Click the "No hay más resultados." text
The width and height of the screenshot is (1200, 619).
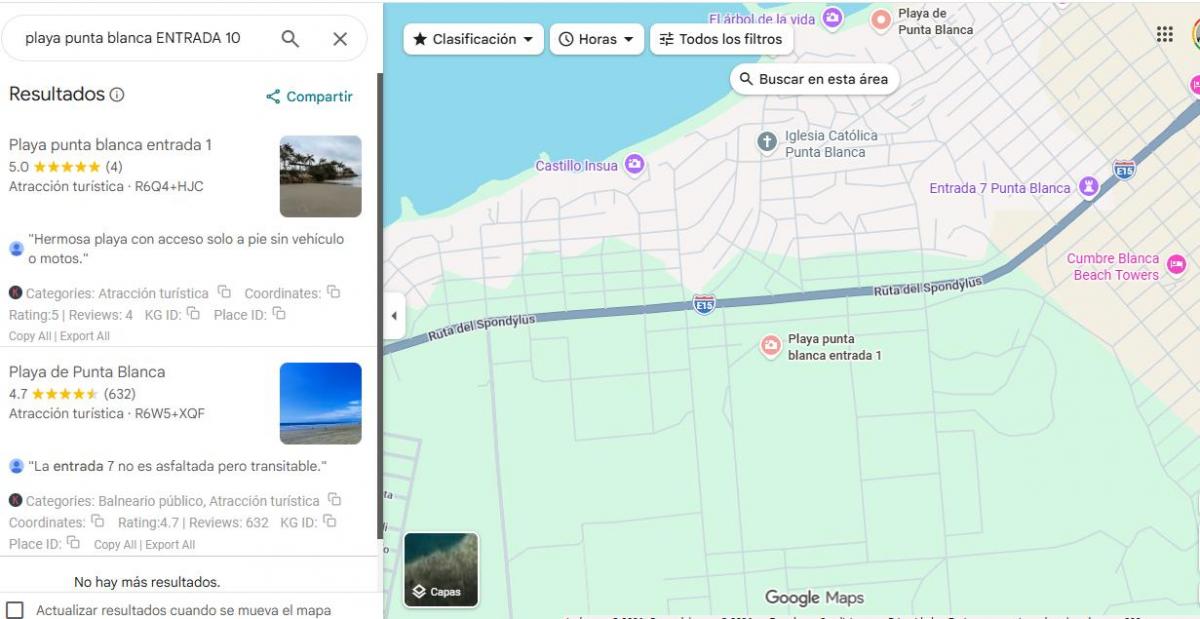point(147,582)
